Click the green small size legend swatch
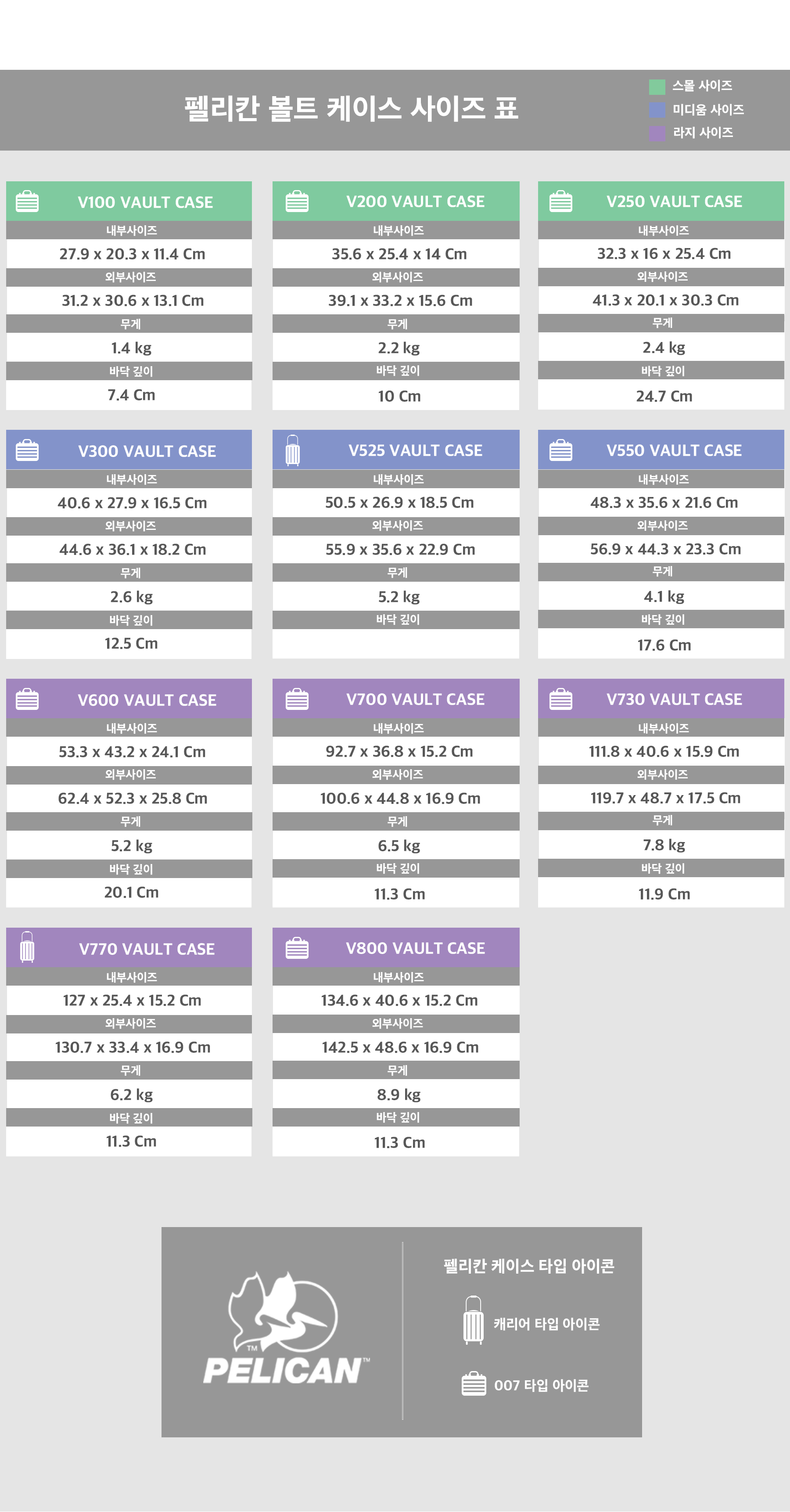790x1512 pixels. [657, 87]
